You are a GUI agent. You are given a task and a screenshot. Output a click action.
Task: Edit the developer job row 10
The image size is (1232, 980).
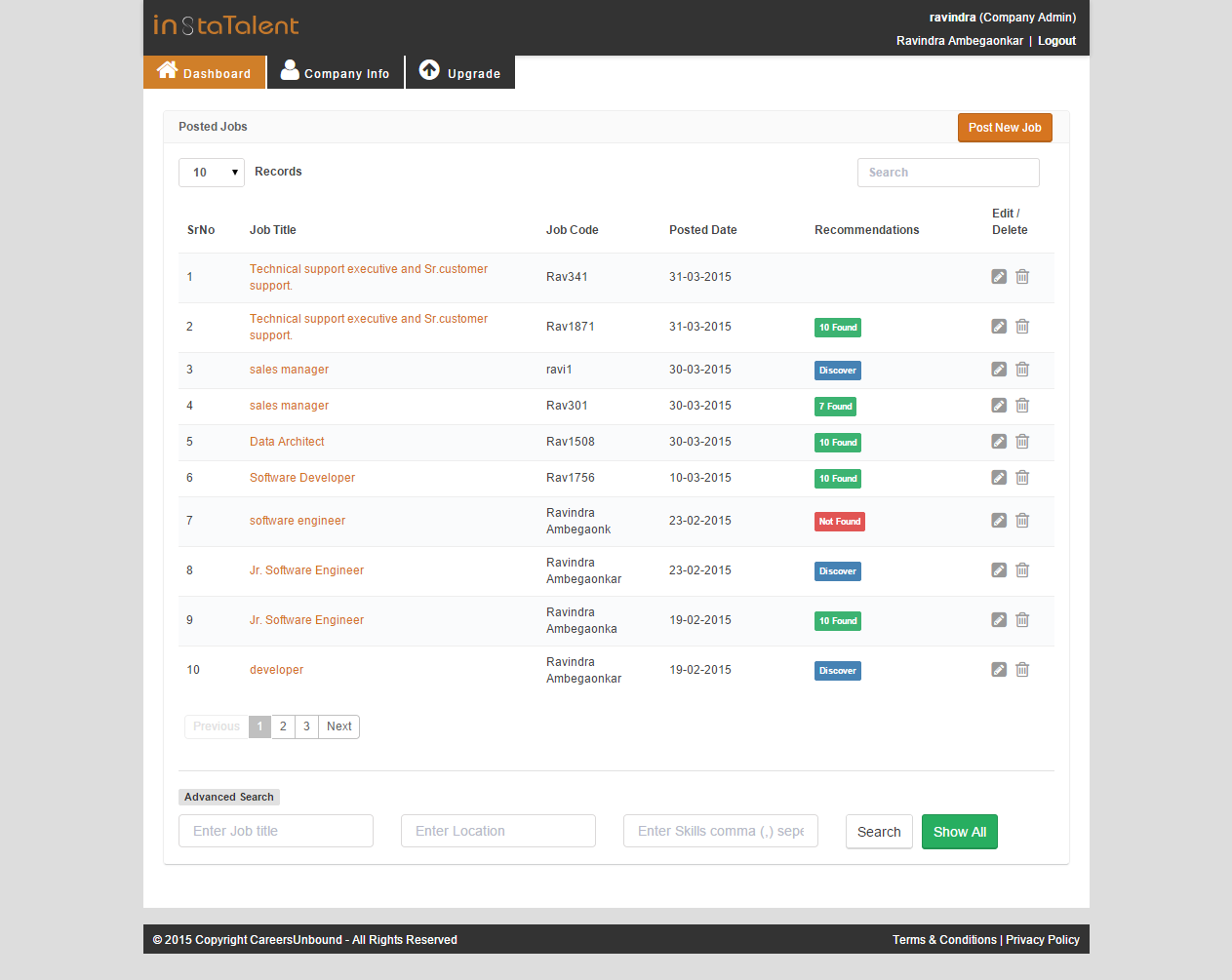pos(999,670)
